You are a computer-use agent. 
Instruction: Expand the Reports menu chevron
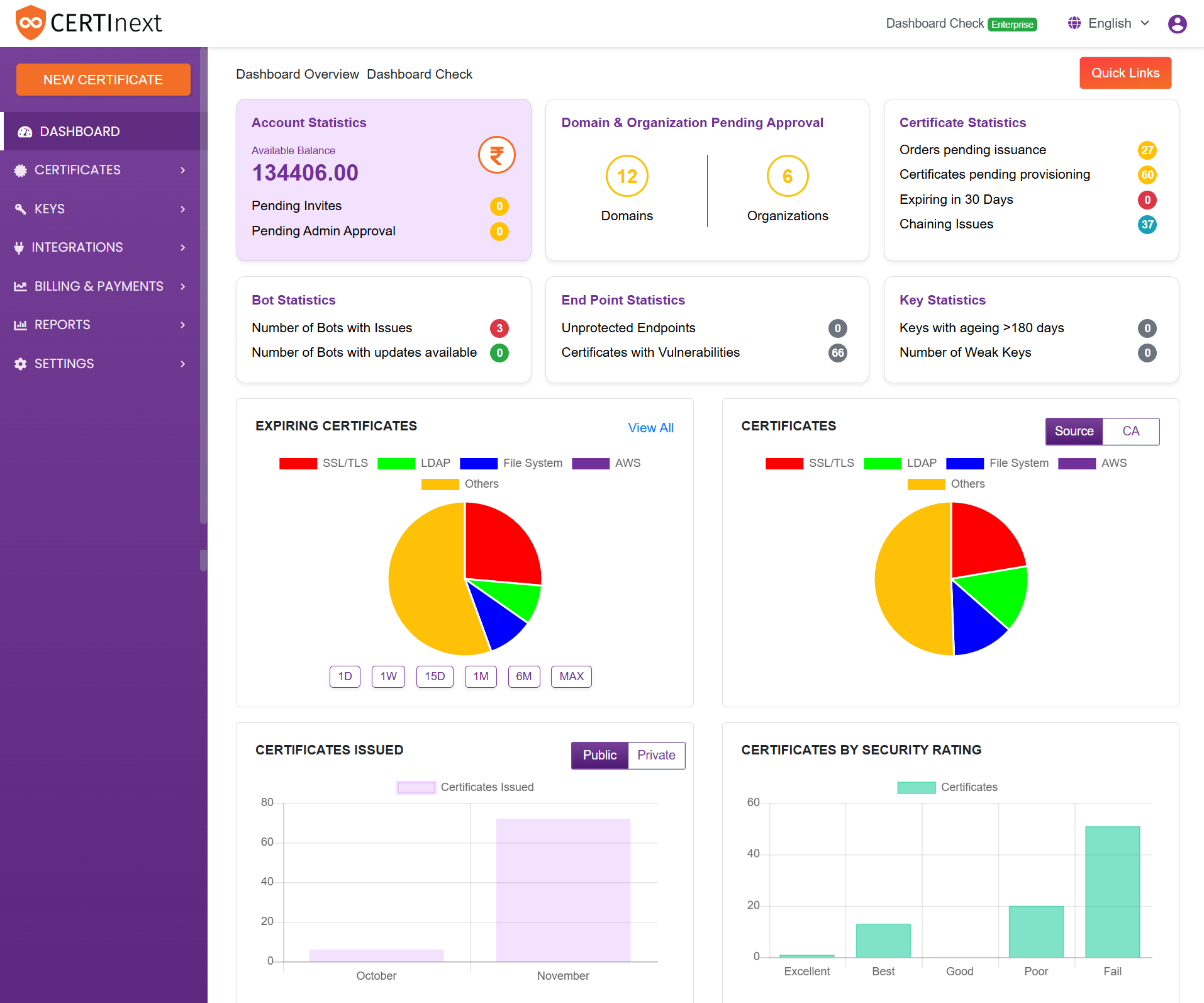point(183,325)
